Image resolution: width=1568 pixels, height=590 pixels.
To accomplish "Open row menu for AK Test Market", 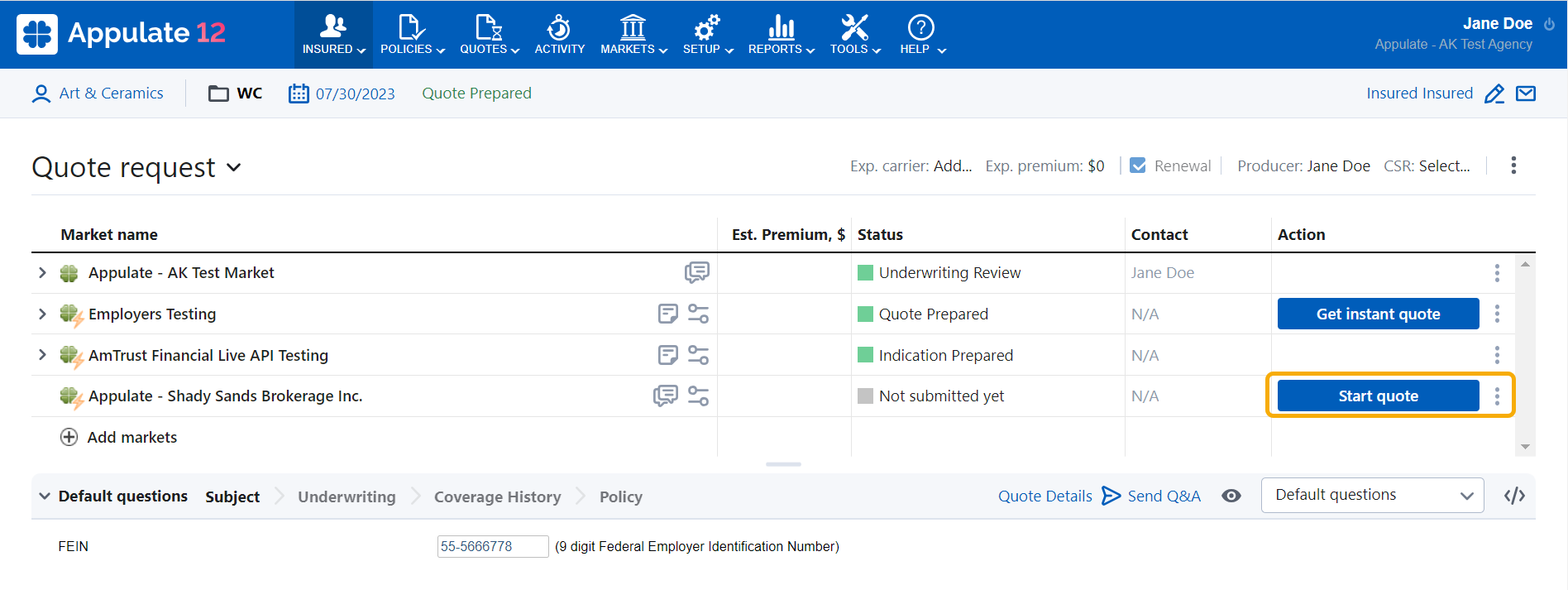I will [x=1496, y=273].
